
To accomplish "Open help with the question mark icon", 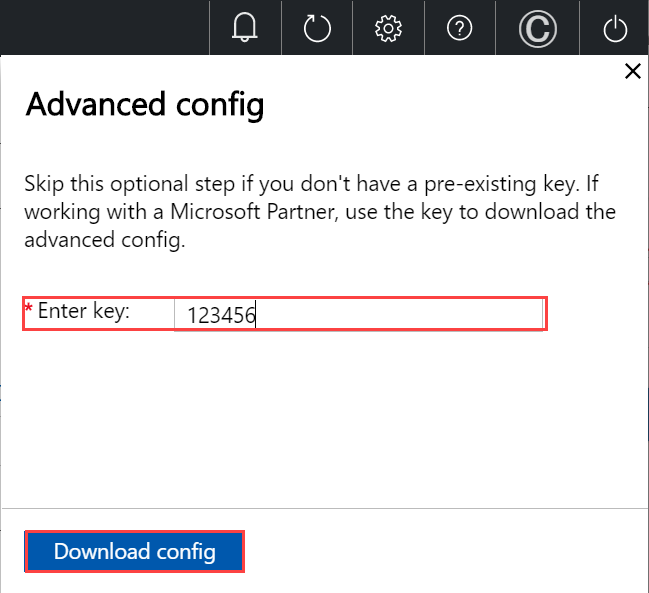I will click(459, 28).
